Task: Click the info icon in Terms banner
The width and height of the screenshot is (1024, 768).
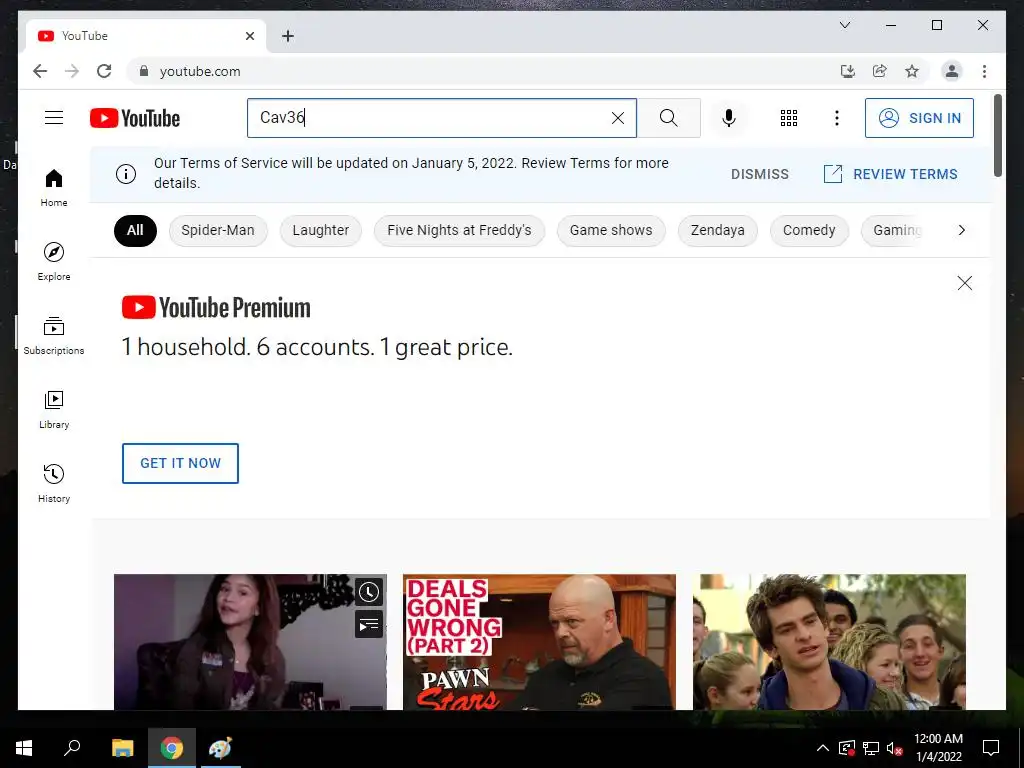Action: coord(125,174)
